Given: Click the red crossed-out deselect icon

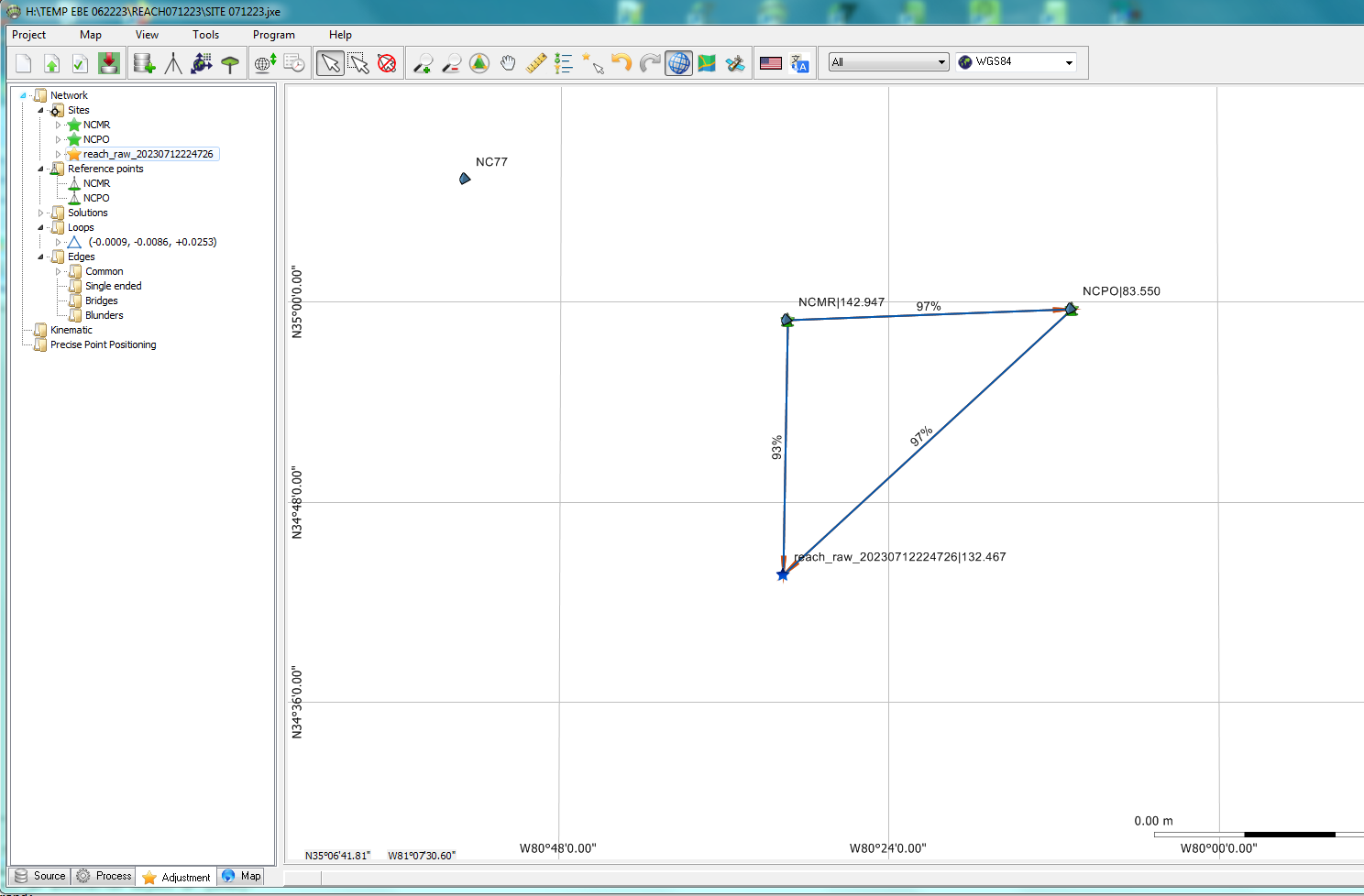Looking at the screenshot, I should (387, 63).
